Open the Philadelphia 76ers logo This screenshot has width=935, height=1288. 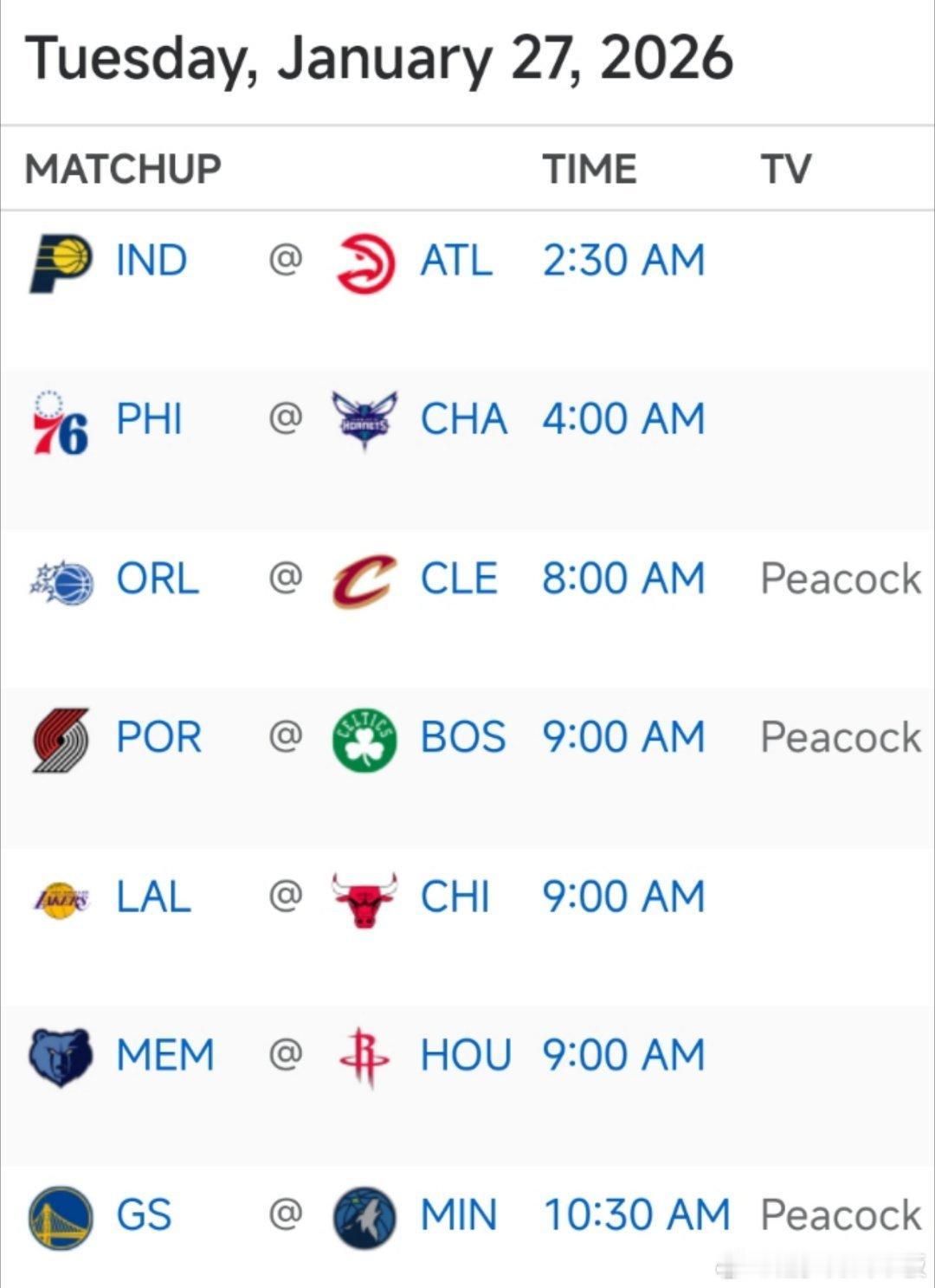(x=61, y=422)
